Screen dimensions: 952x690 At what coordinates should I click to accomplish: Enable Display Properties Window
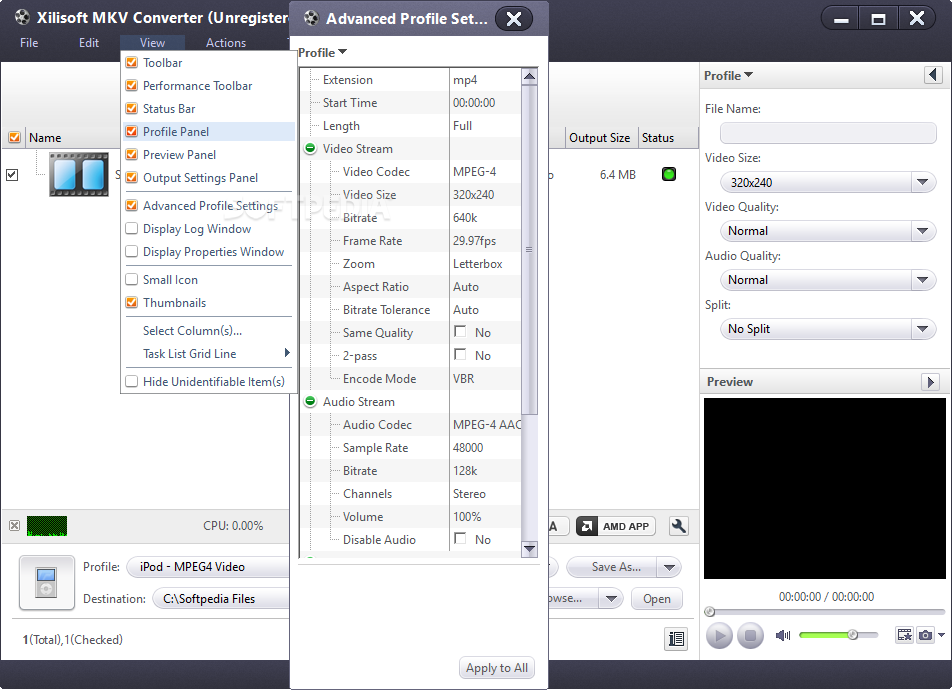click(132, 252)
